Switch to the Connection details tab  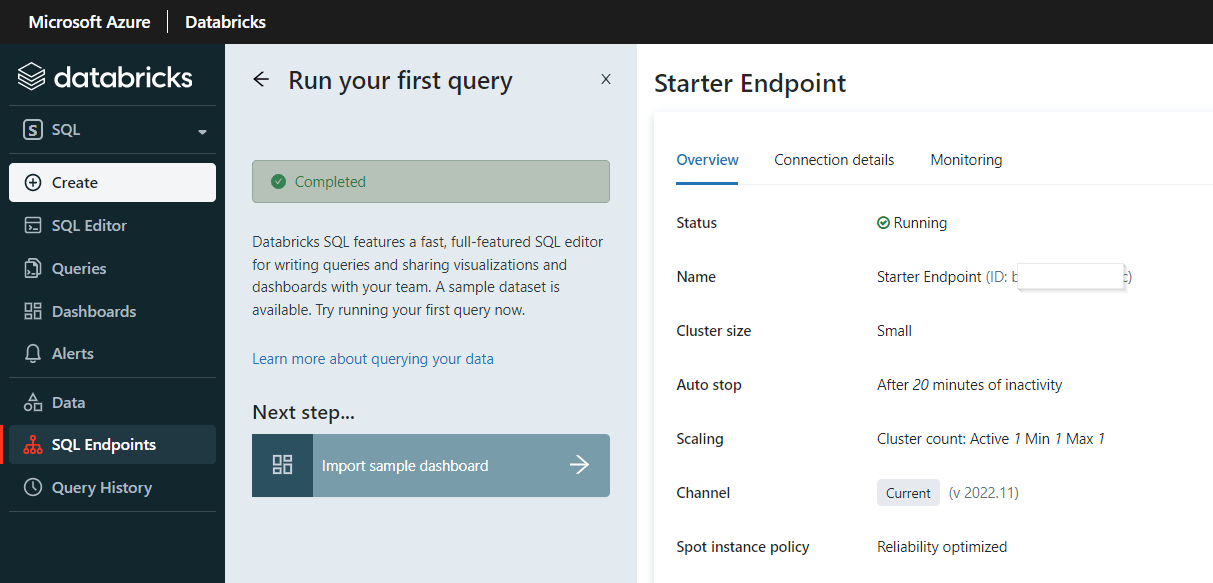(x=834, y=159)
